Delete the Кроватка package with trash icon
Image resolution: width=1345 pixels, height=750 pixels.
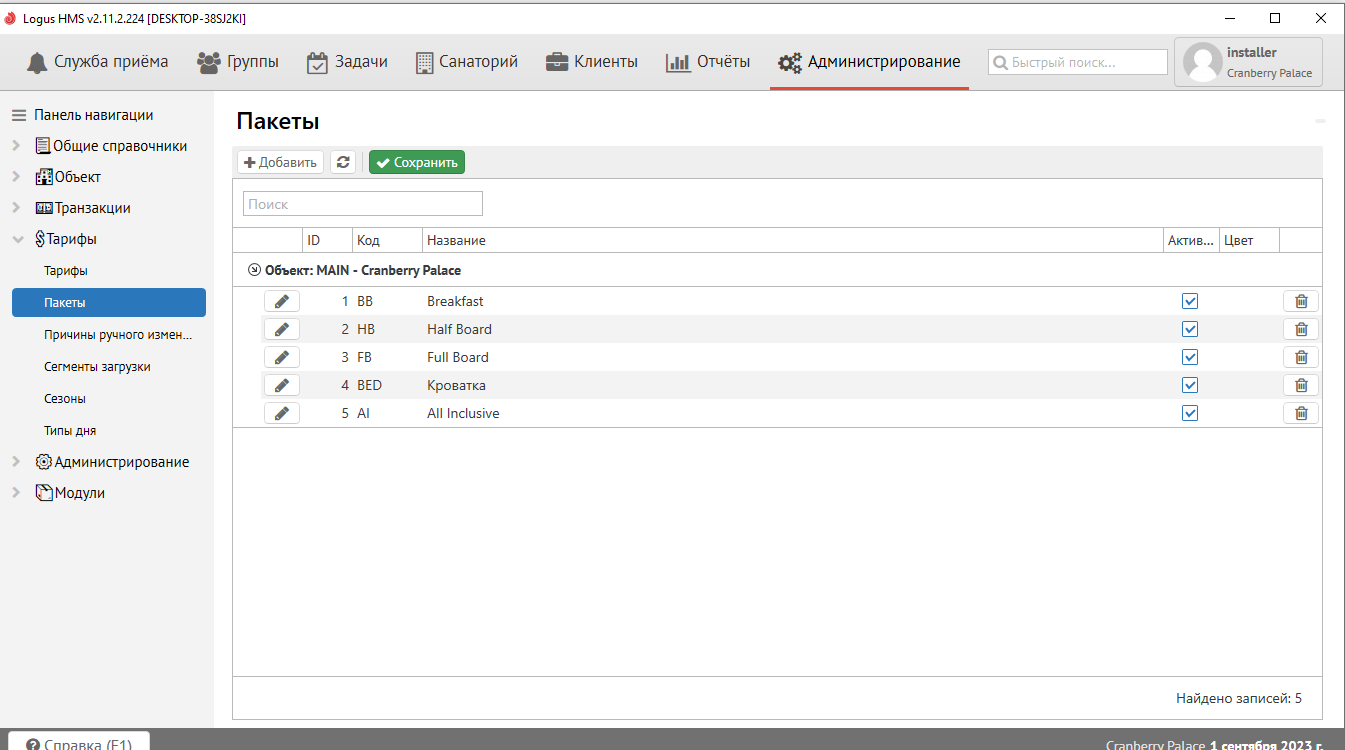point(1301,385)
